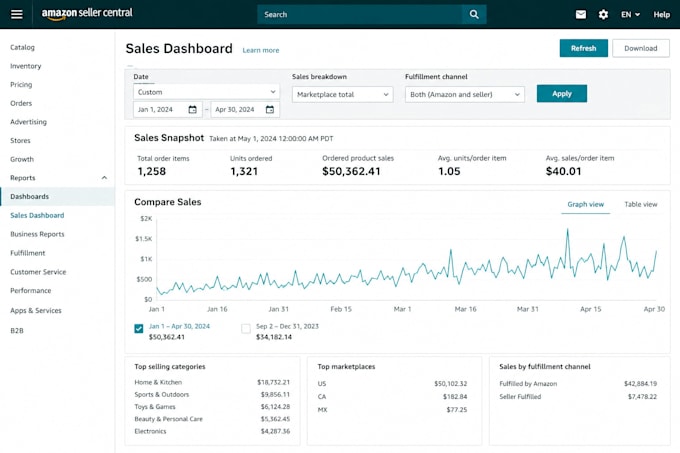Check the Jan 1 – Apr 30, 2024 checkbox
The width and height of the screenshot is (680, 453).
coord(139,329)
